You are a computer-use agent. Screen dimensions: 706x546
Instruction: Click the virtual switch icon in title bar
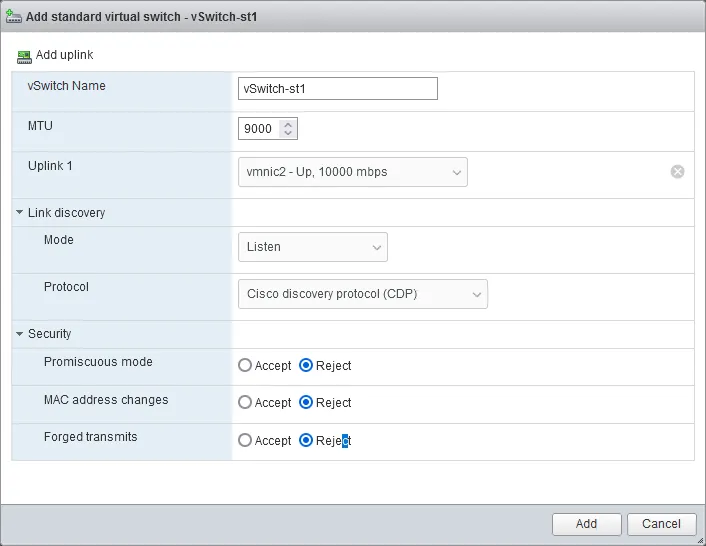(16, 17)
